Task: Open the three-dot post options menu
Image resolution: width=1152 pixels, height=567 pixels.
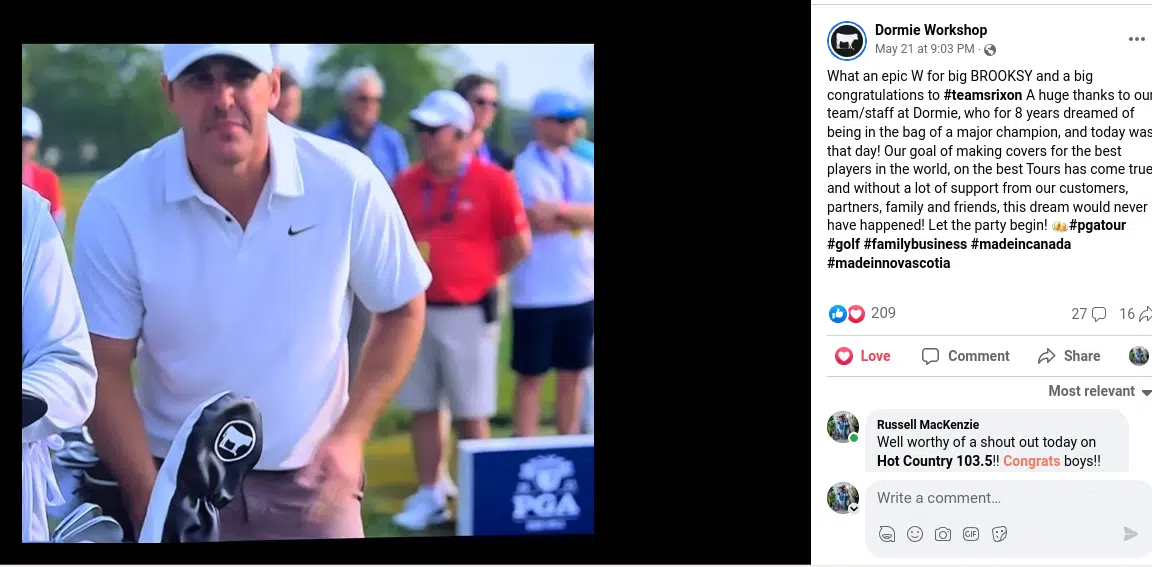Action: pos(1136,40)
